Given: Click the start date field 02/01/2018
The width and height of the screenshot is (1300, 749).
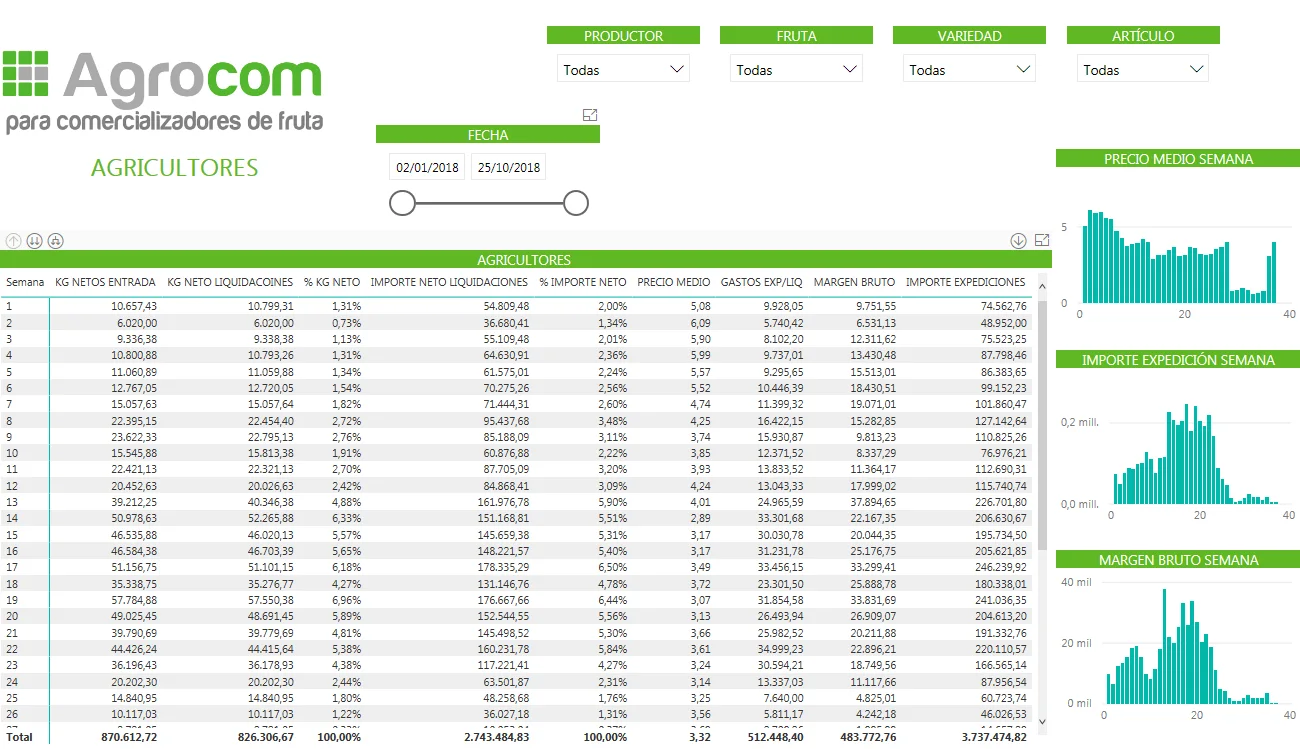Looking at the screenshot, I should point(427,167).
